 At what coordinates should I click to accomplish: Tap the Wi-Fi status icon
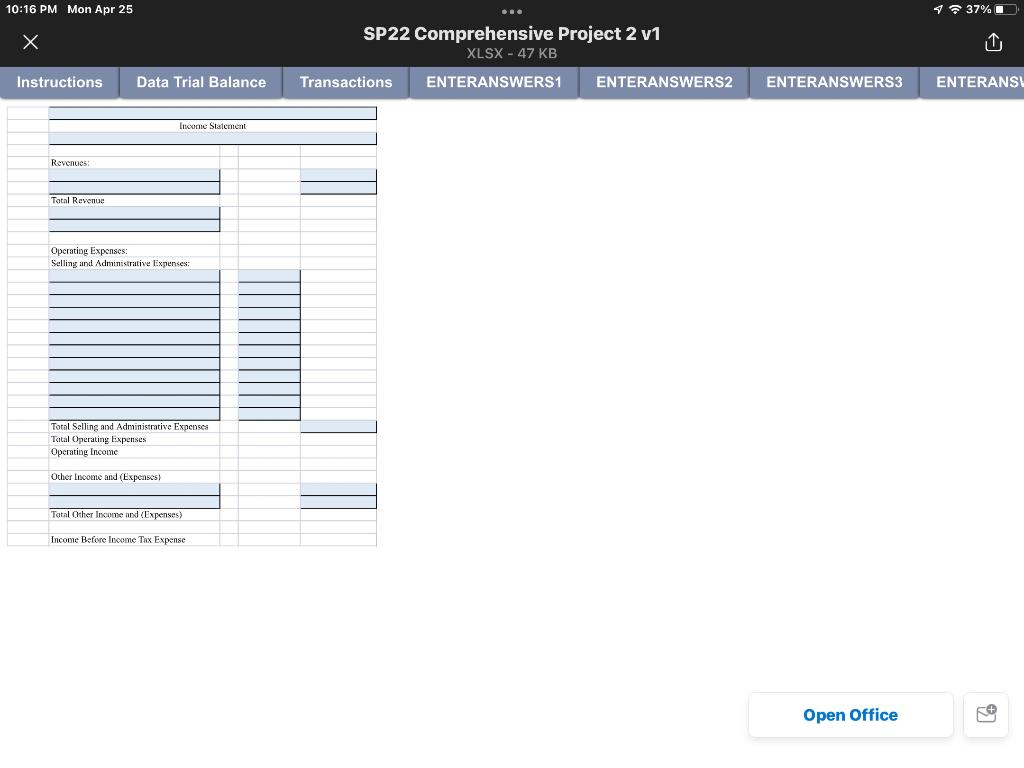pyautogui.click(x=955, y=9)
